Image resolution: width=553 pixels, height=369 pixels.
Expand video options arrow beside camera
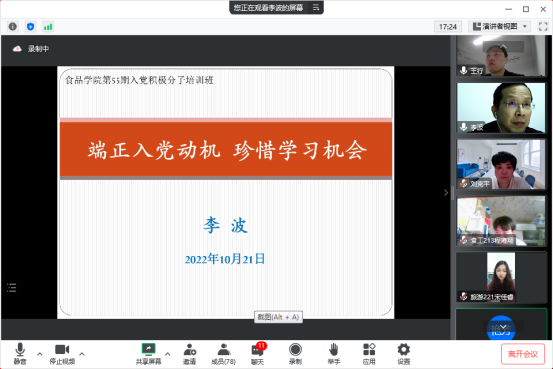click(x=82, y=353)
